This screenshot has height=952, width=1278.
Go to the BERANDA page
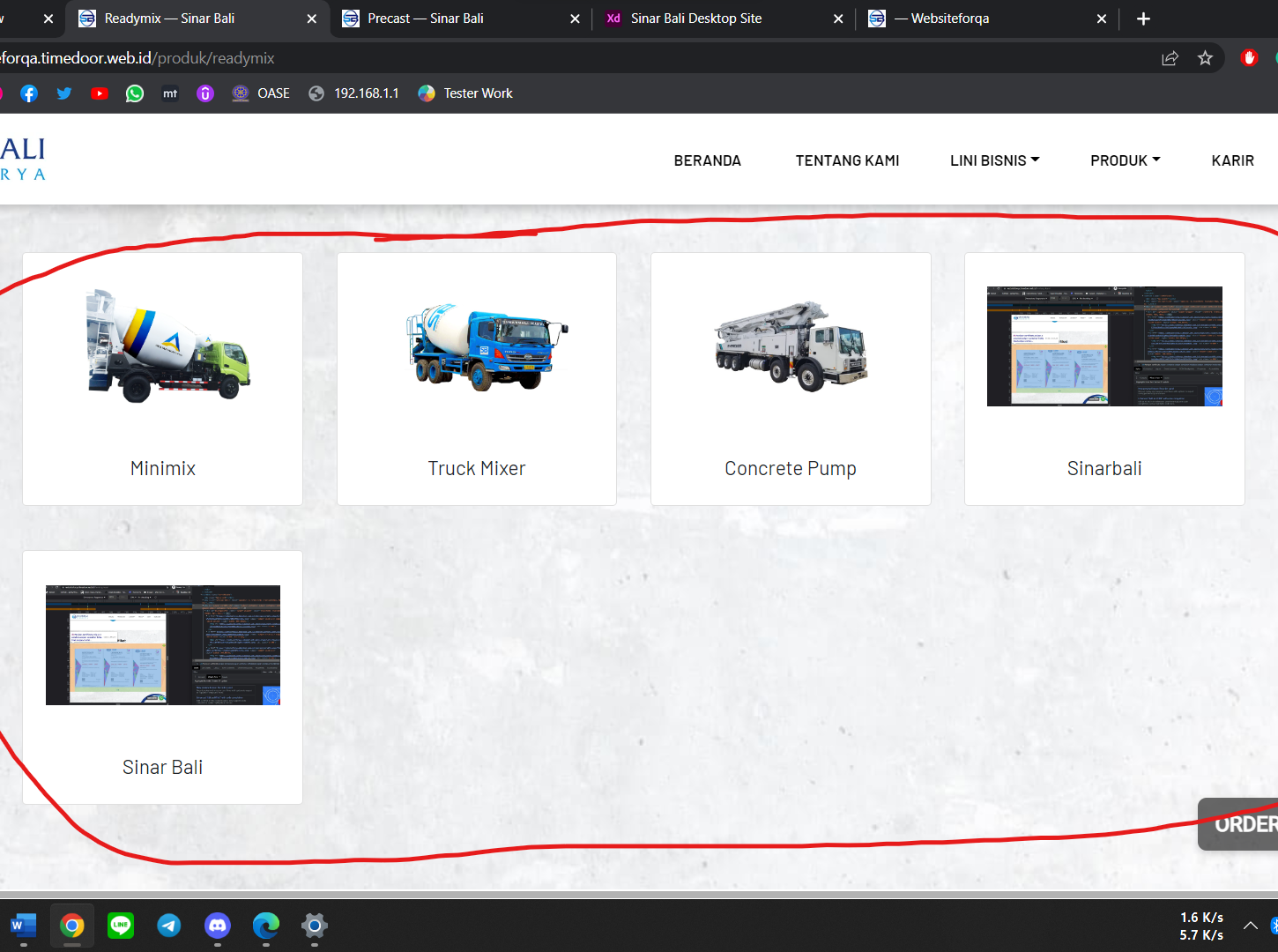point(707,160)
